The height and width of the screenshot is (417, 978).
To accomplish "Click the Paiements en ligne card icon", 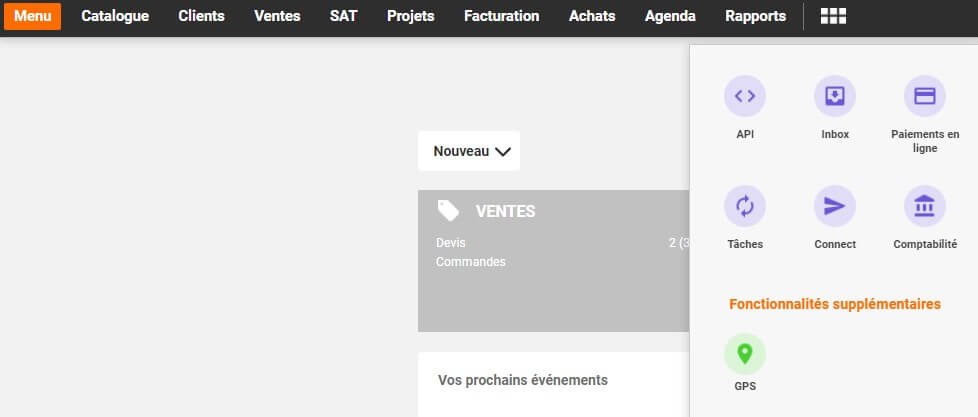I will click(x=924, y=97).
